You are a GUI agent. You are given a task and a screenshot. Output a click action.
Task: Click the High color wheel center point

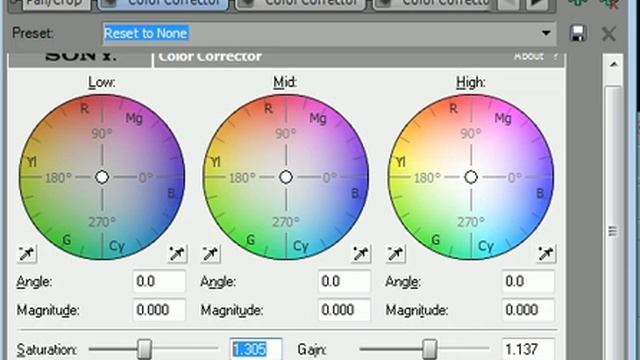pyautogui.click(x=471, y=177)
